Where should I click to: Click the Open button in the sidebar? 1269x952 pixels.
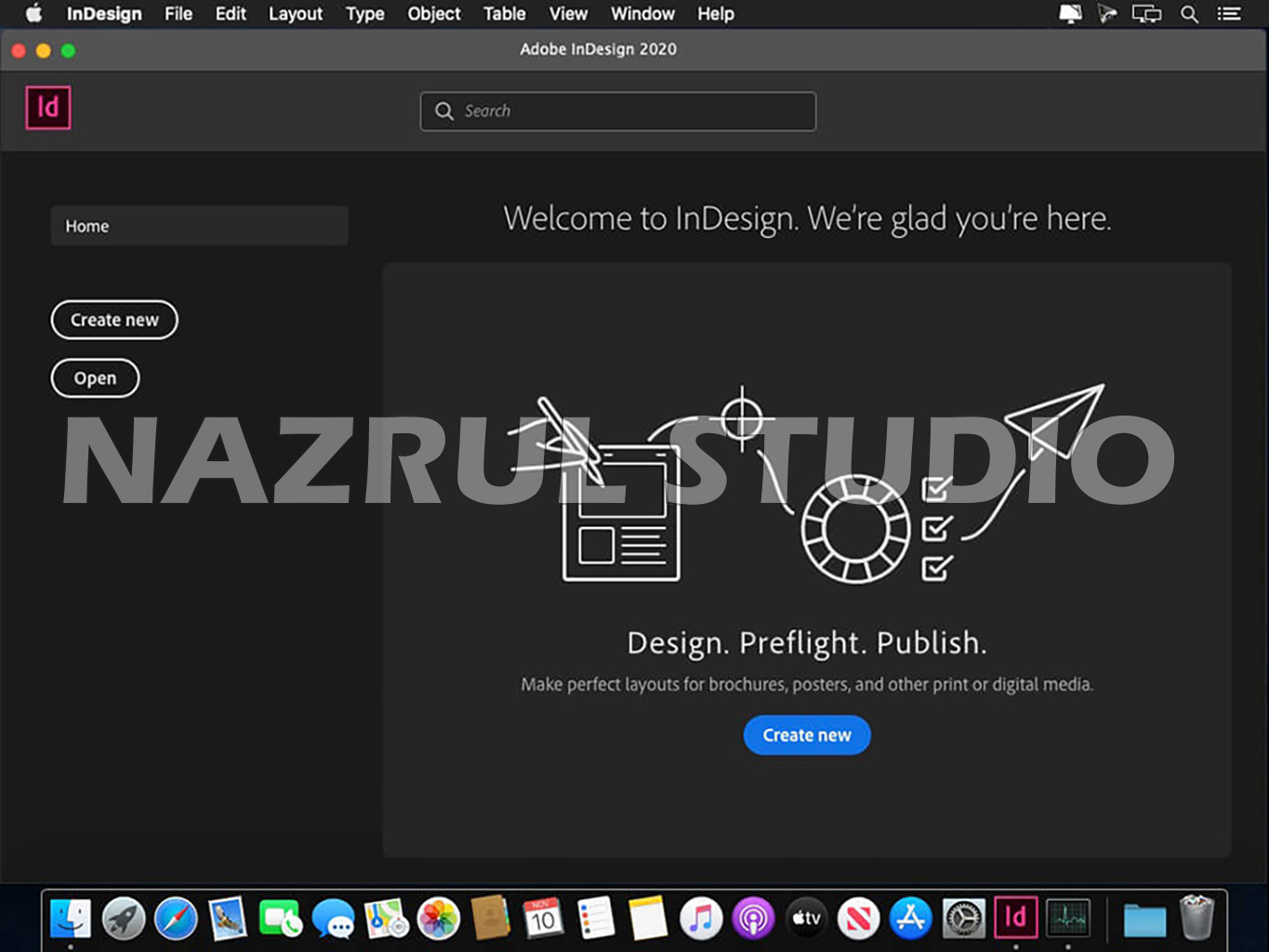(95, 378)
